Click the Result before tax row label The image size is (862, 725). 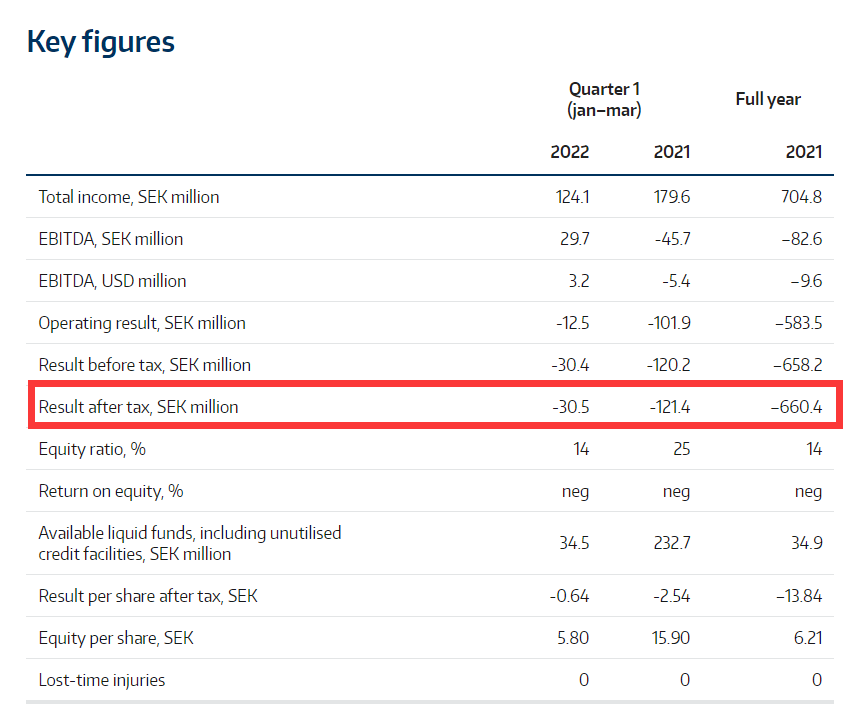point(145,365)
